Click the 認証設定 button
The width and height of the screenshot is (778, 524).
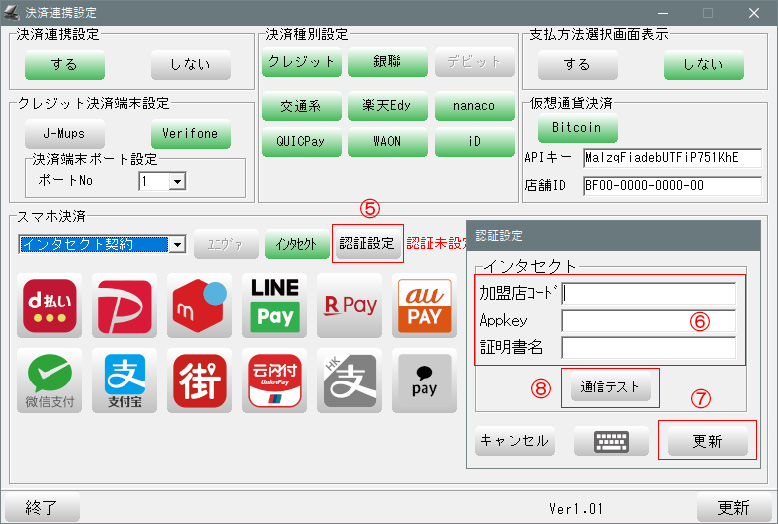click(x=367, y=244)
